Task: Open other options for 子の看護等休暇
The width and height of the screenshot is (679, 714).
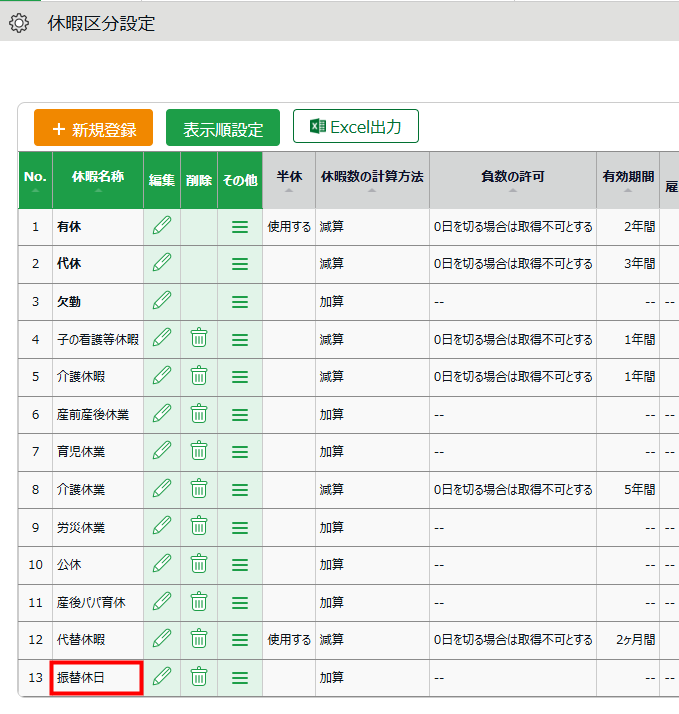Action: tap(240, 340)
